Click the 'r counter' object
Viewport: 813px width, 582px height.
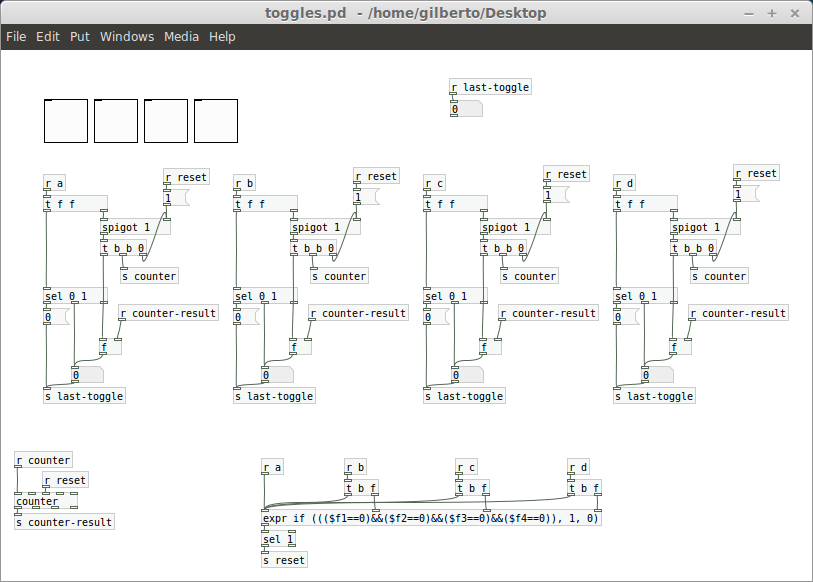(43, 461)
